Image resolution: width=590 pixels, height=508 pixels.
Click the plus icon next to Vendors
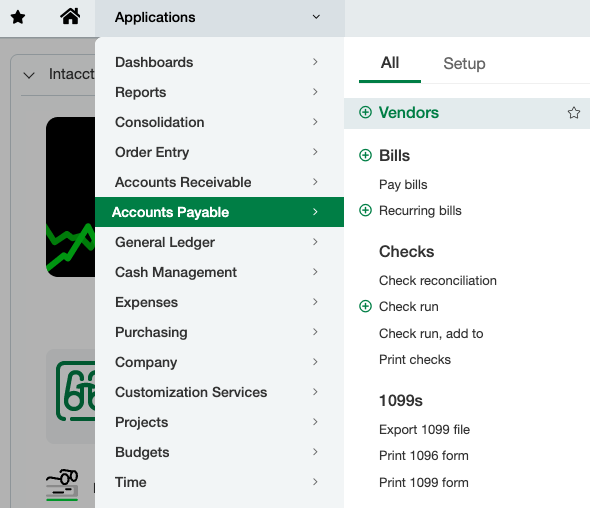point(365,112)
